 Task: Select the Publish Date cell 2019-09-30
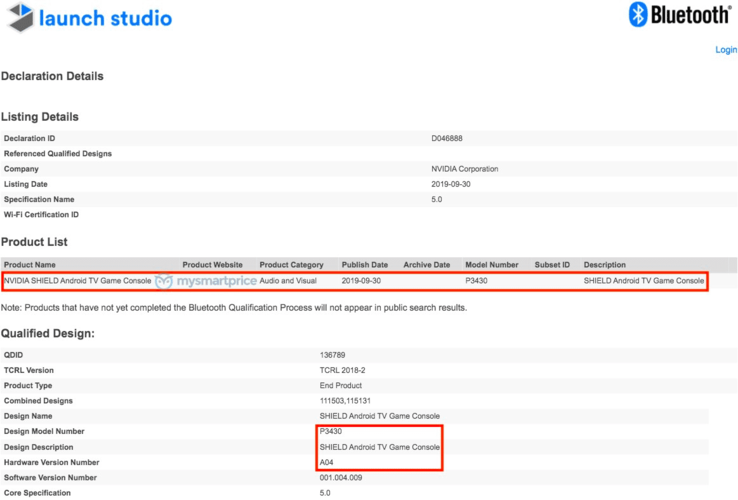361,281
